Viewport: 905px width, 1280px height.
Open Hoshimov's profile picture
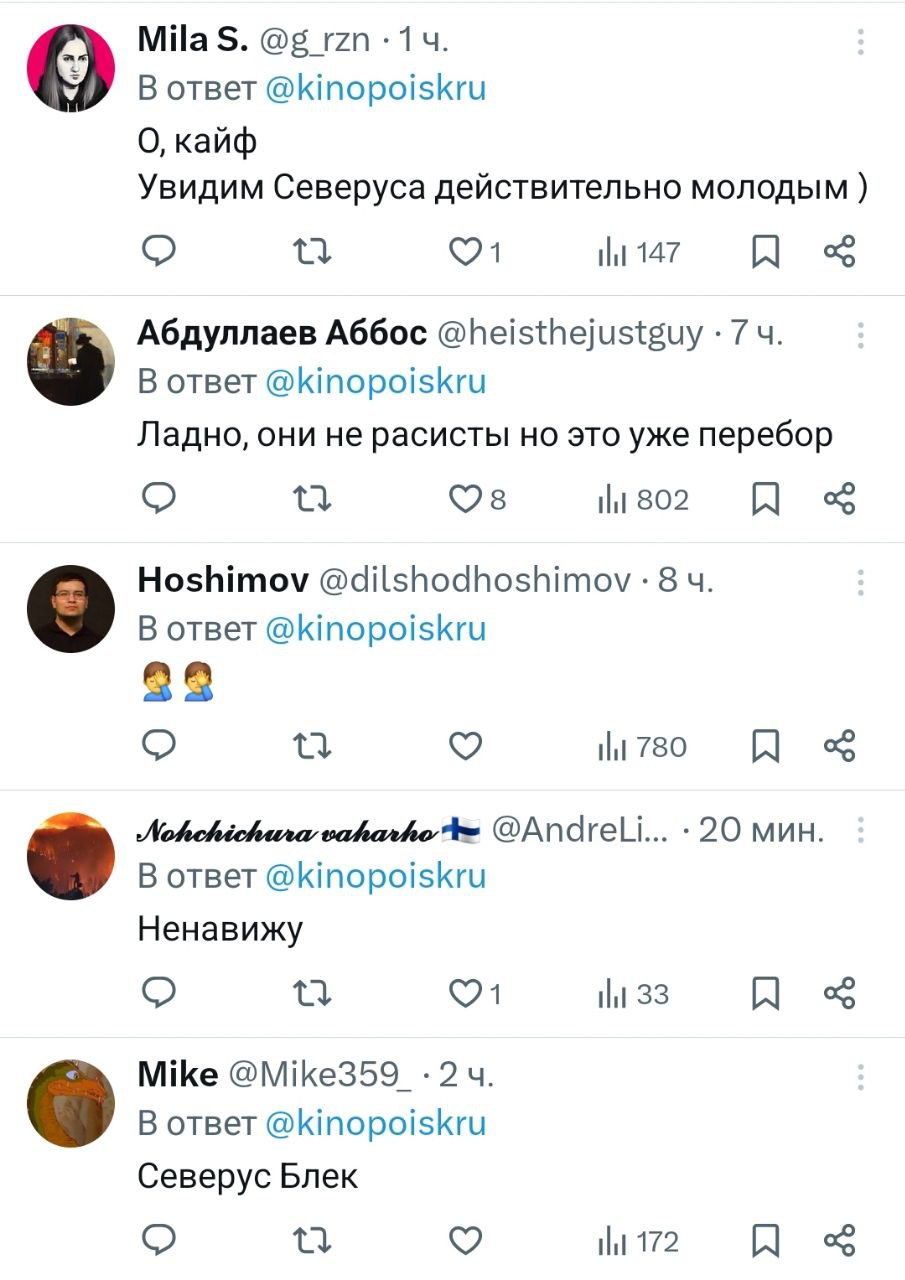tap(70, 608)
